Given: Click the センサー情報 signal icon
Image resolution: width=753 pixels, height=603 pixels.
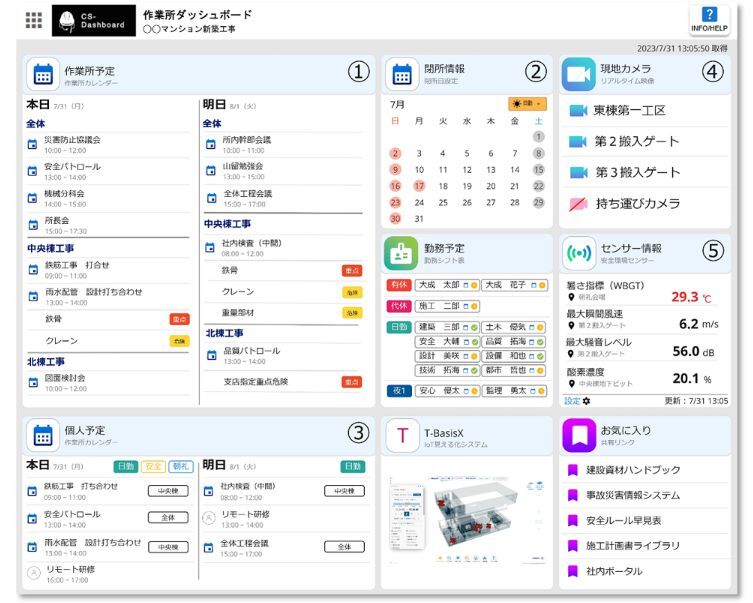Looking at the screenshot, I should coord(578,252).
